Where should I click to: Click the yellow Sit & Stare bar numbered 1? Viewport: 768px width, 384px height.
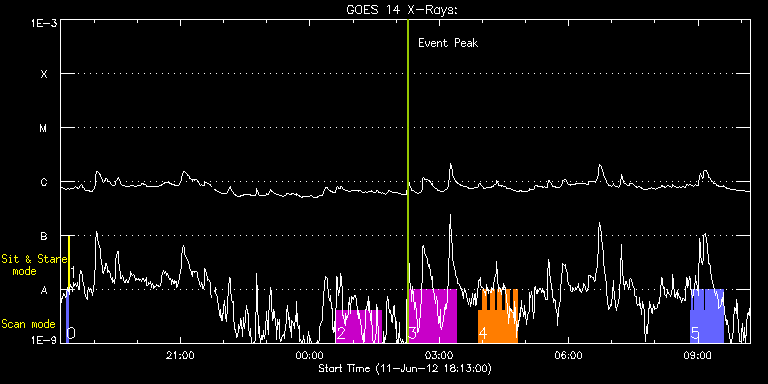tap(69, 263)
